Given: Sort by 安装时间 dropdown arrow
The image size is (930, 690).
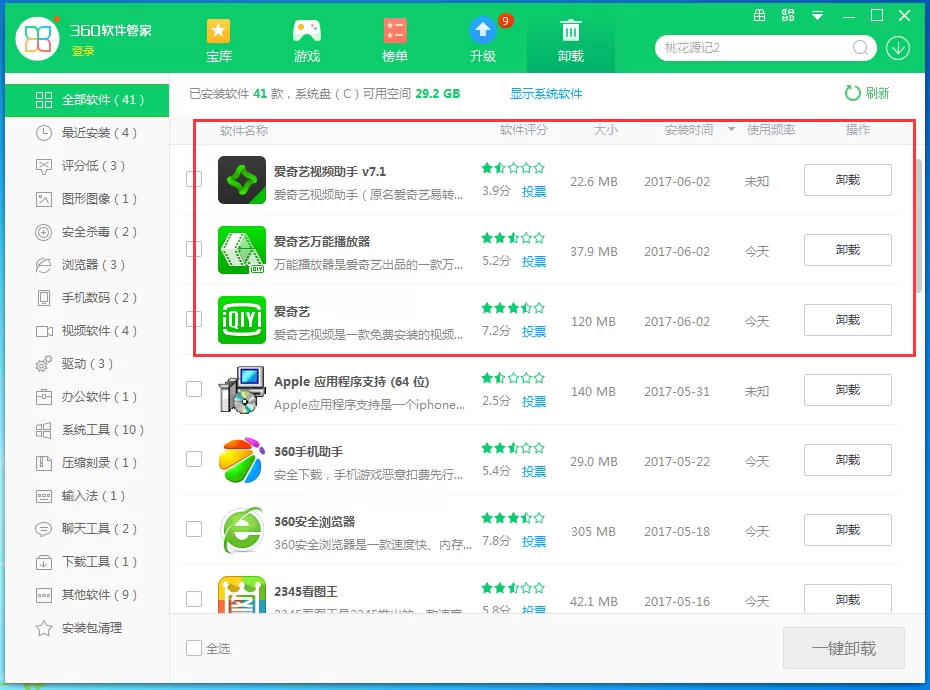Looking at the screenshot, I should click(x=731, y=129).
